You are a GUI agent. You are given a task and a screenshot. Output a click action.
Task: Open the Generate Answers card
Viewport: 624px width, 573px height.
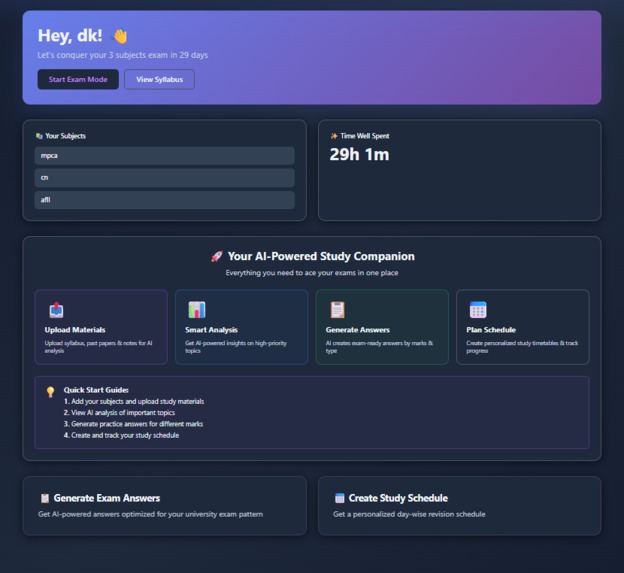coord(382,327)
